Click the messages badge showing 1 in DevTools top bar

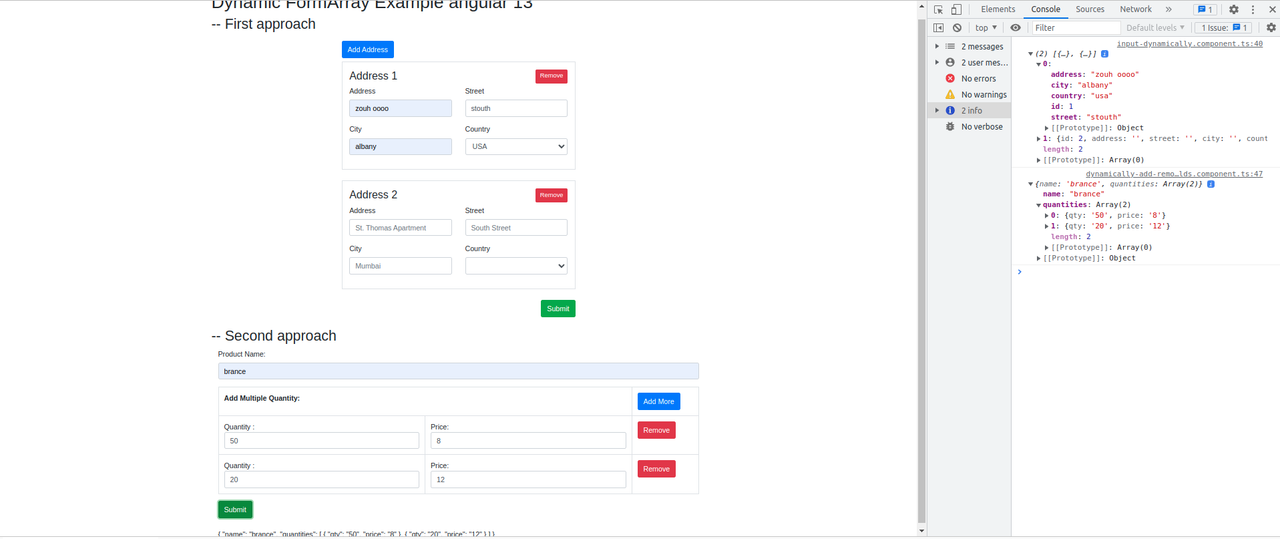[1205, 9]
